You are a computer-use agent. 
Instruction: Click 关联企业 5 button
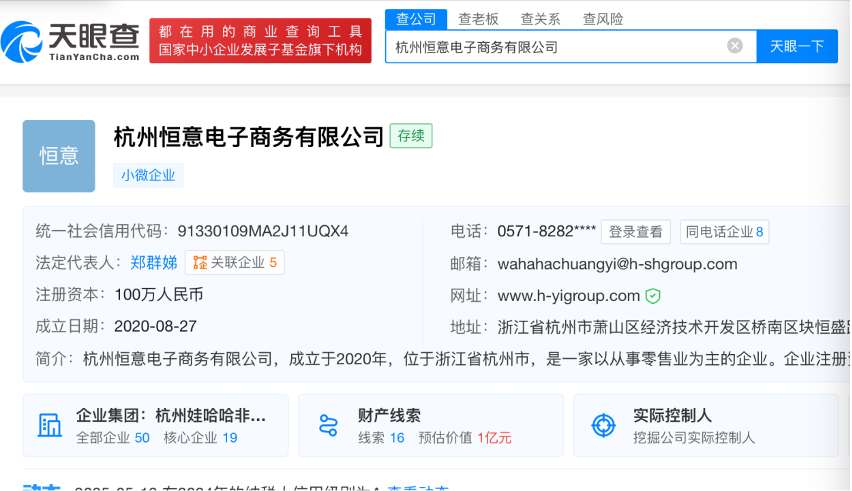pos(235,263)
